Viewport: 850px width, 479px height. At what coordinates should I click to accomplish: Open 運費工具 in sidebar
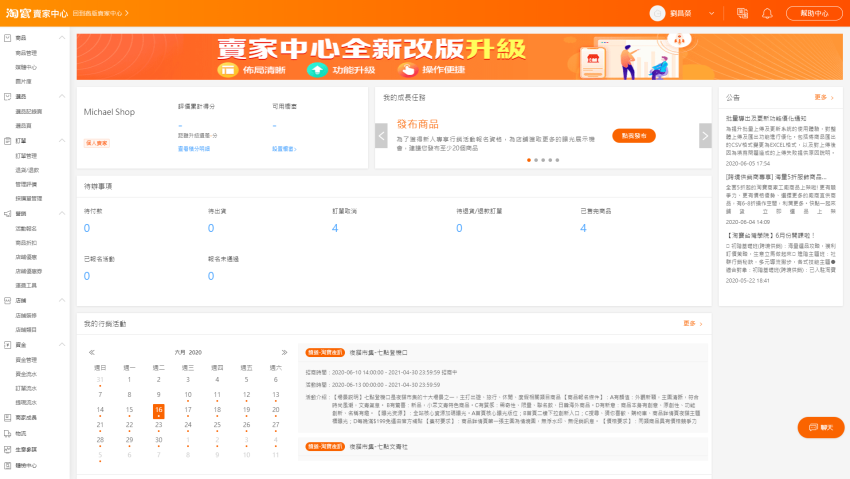26,286
